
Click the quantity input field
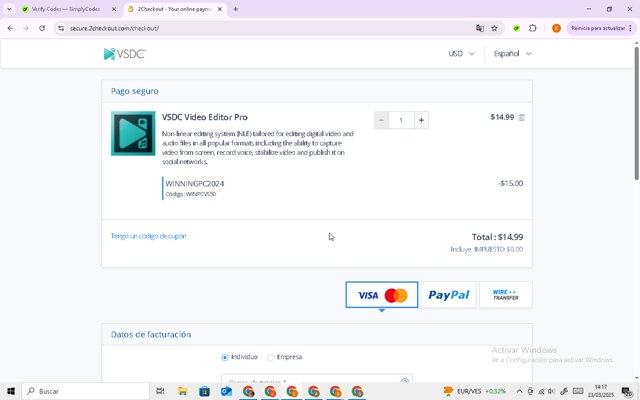pos(401,120)
